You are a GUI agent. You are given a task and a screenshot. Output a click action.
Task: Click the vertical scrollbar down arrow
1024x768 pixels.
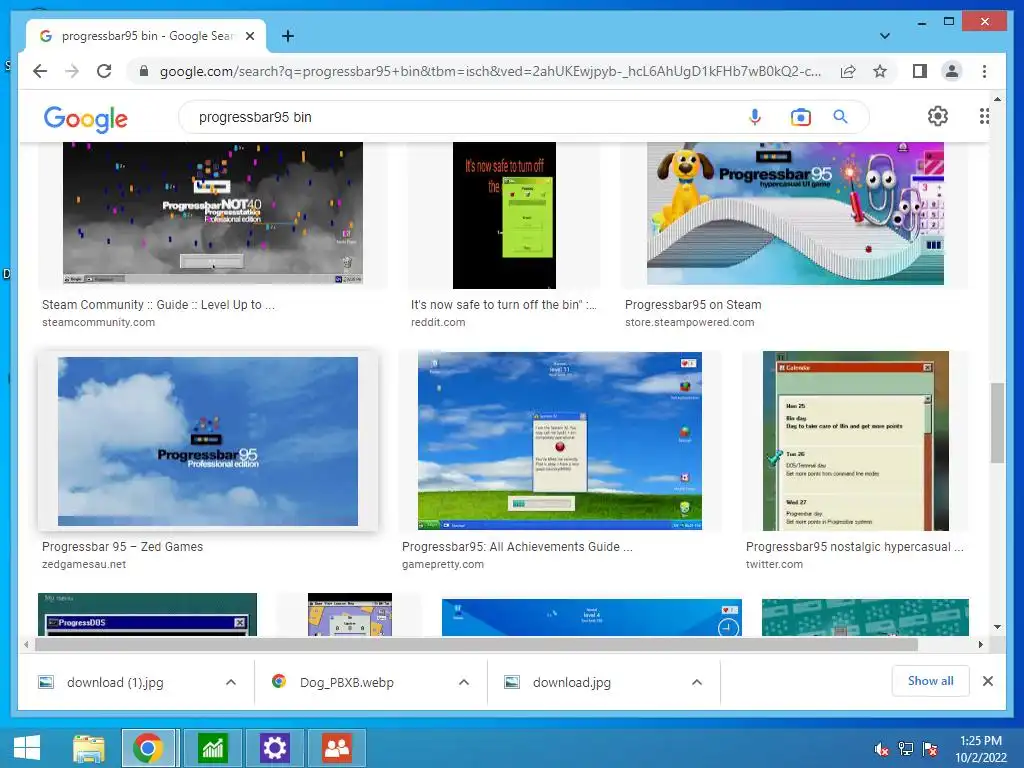[997, 627]
